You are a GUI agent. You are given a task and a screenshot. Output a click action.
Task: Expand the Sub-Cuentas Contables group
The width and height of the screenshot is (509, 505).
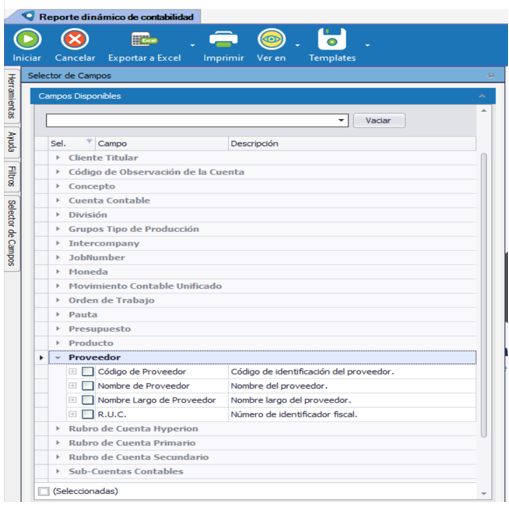point(58,471)
